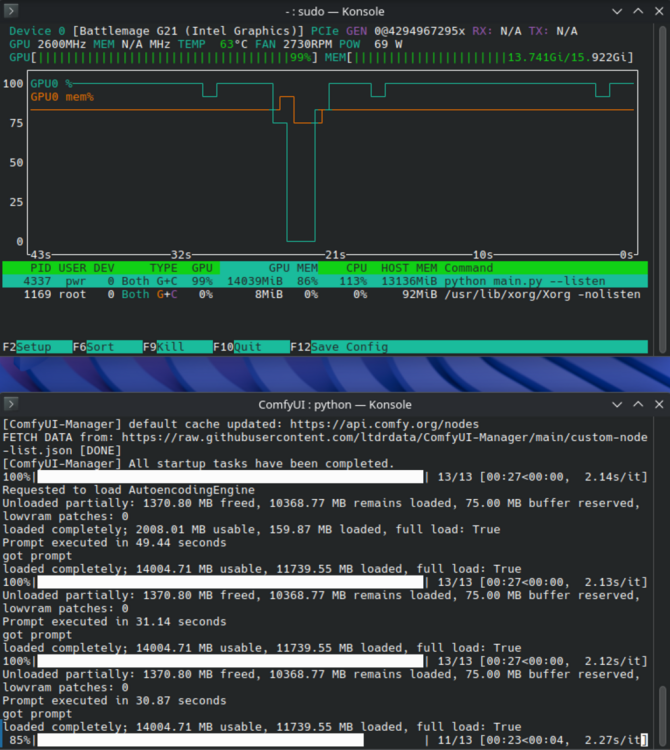Close the sudo Konsole window
Image resolution: width=670 pixels, height=750 pixels.
click(x=659, y=11)
